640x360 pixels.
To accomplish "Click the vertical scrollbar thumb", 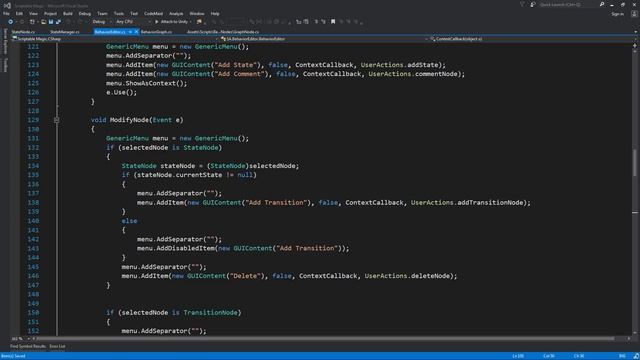I will click(x=635, y=163).
